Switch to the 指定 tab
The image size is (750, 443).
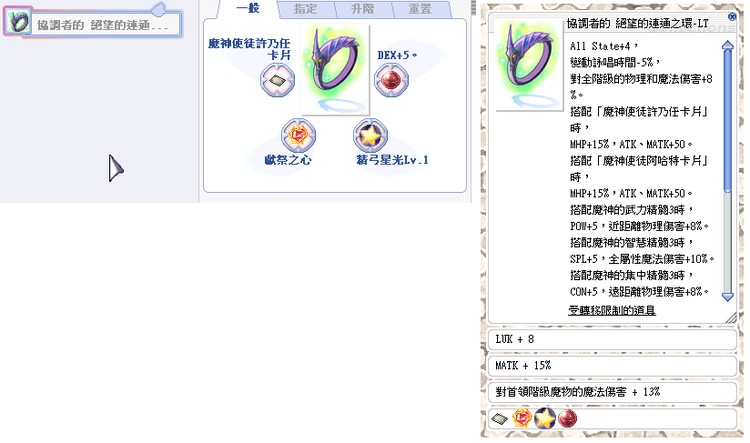tap(306, 9)
